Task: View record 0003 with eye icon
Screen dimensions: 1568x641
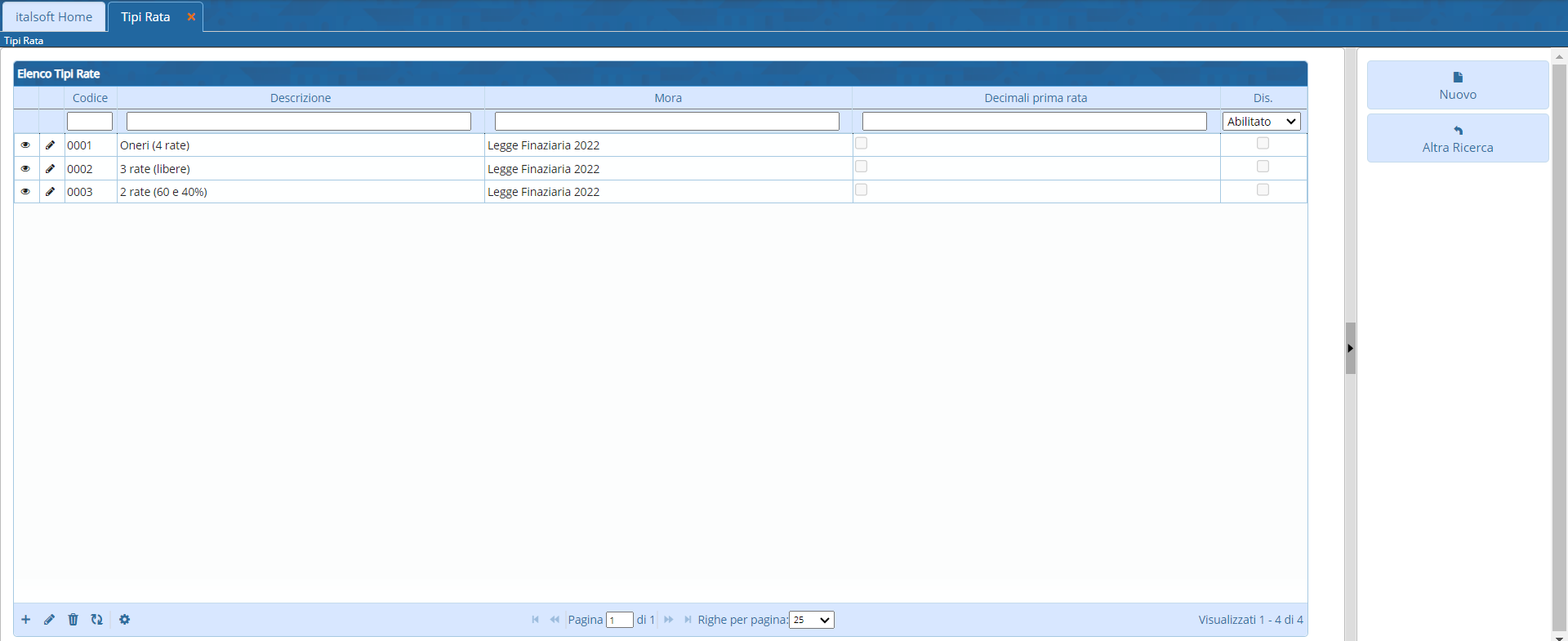Action: (25, 192)
